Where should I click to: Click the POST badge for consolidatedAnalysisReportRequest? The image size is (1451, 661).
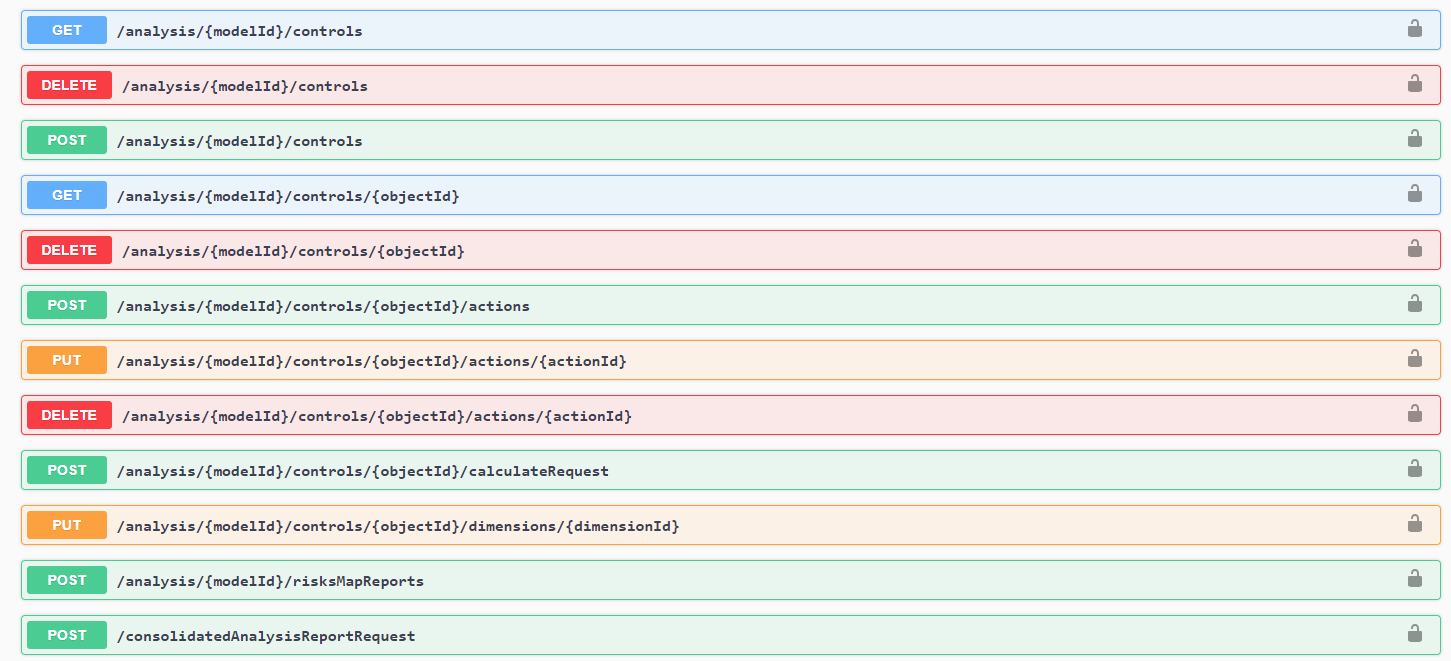[67, 635]
